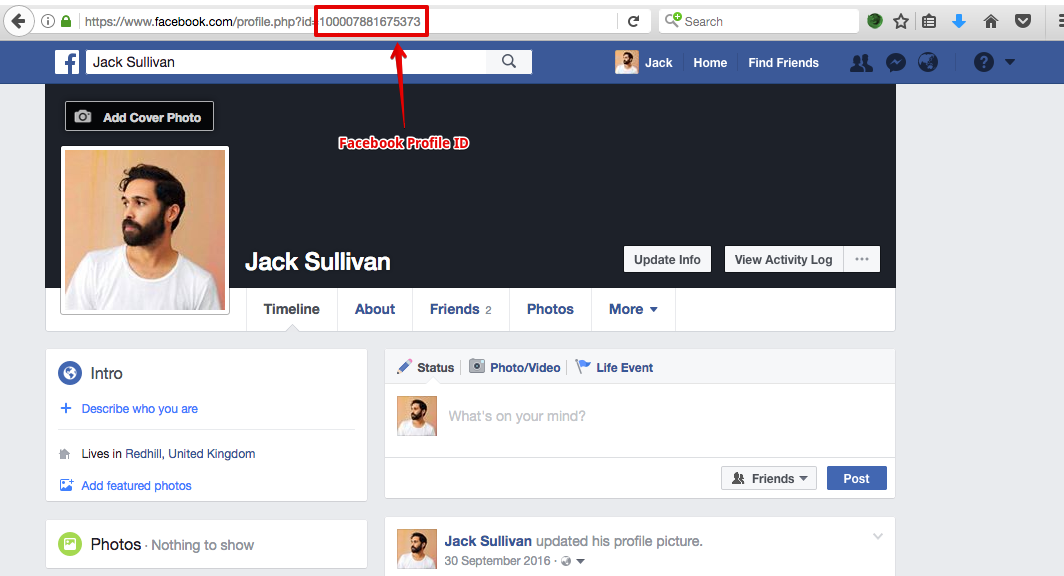Click the magnifier search button in Facebook
The width and height of the screenshot is (1064, 576).
coord(509,62)
